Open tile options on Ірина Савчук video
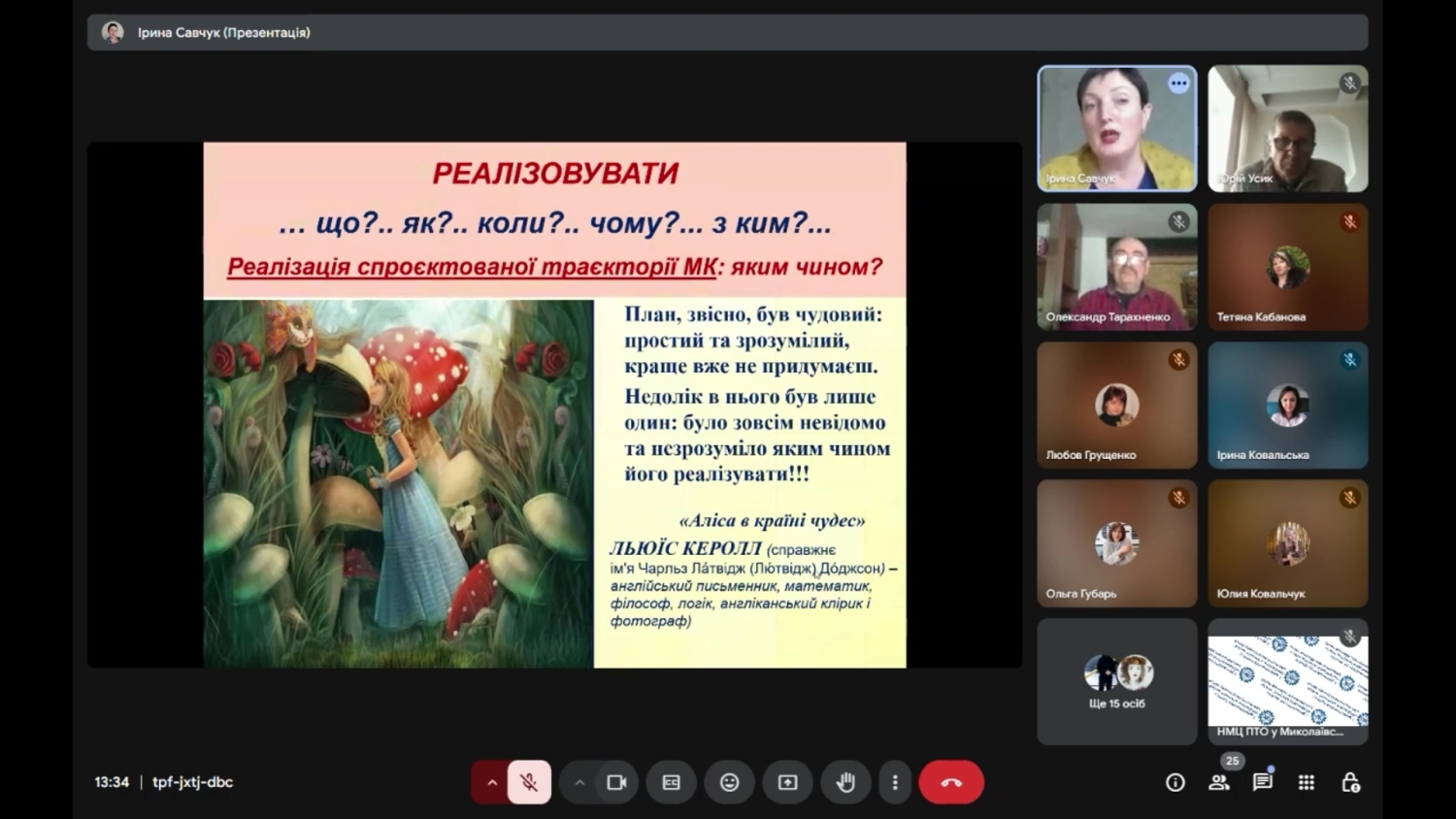1456x819 pixels. pos(1178,83)
